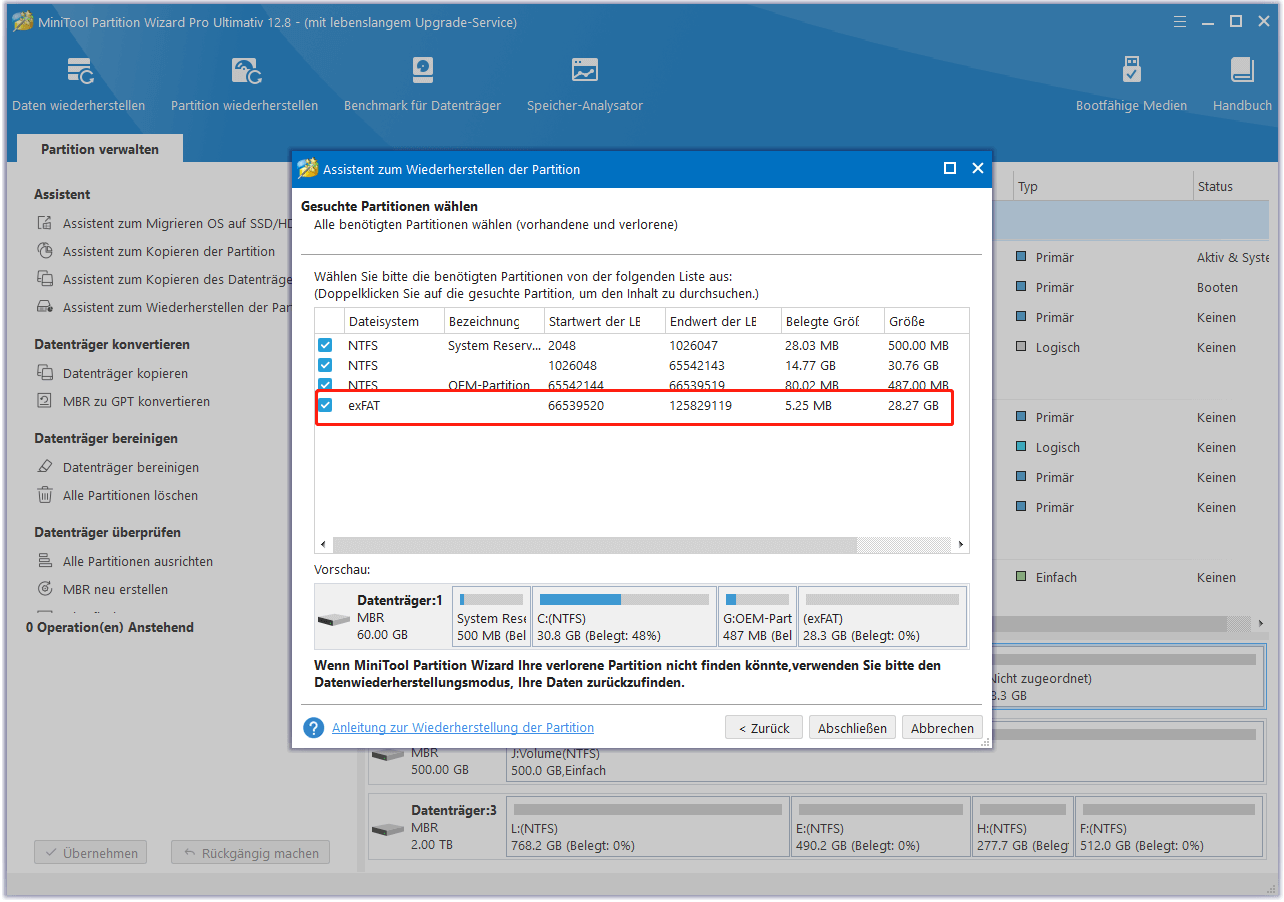Viewport: 1284px width, 902px height.
Task: Click 80.02 MB Belegte Größe cell
Action: pos(812,385)
